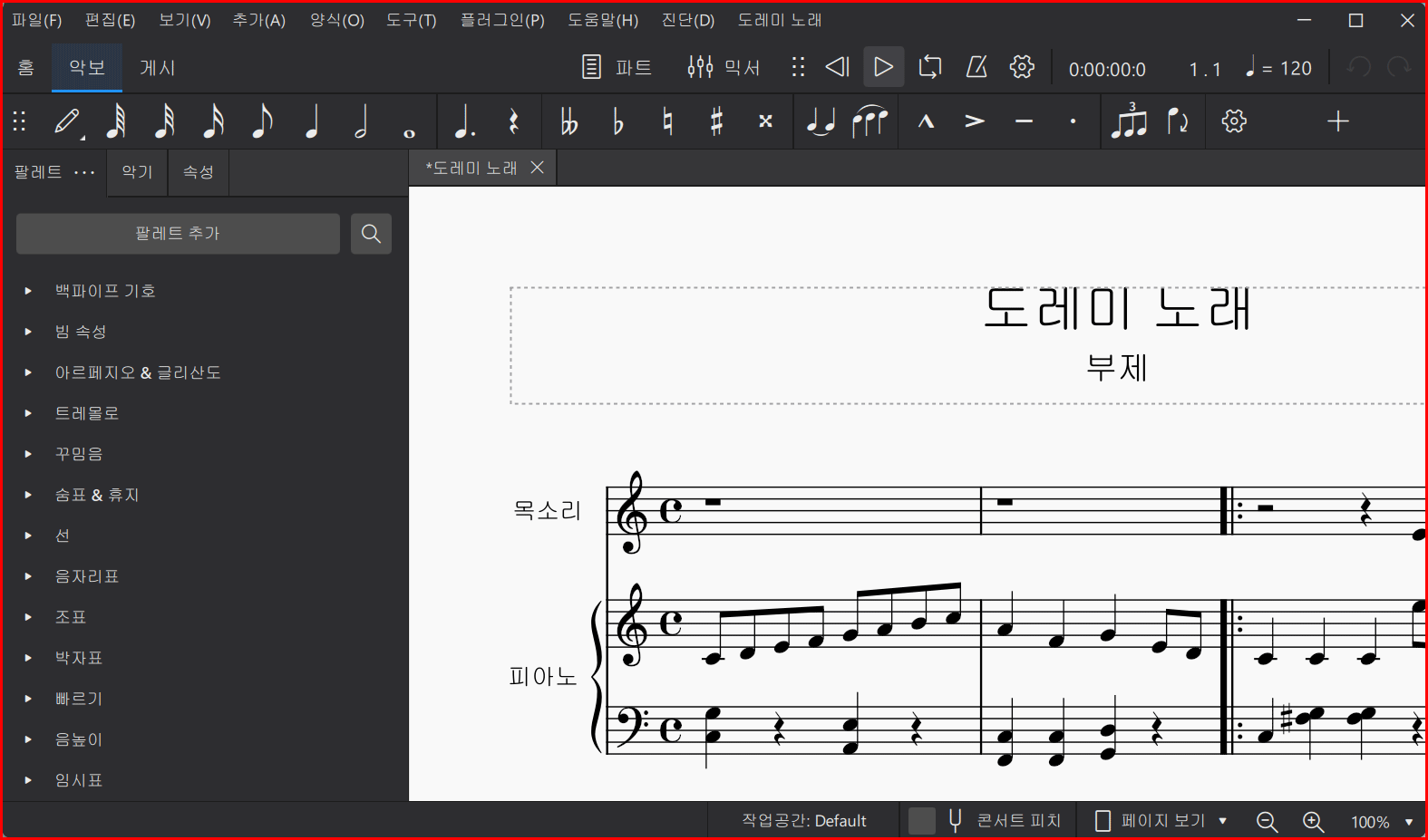The height and width of the screenshot is (840, 1428).
Task: Toggle loop playback
Action: 930,67
